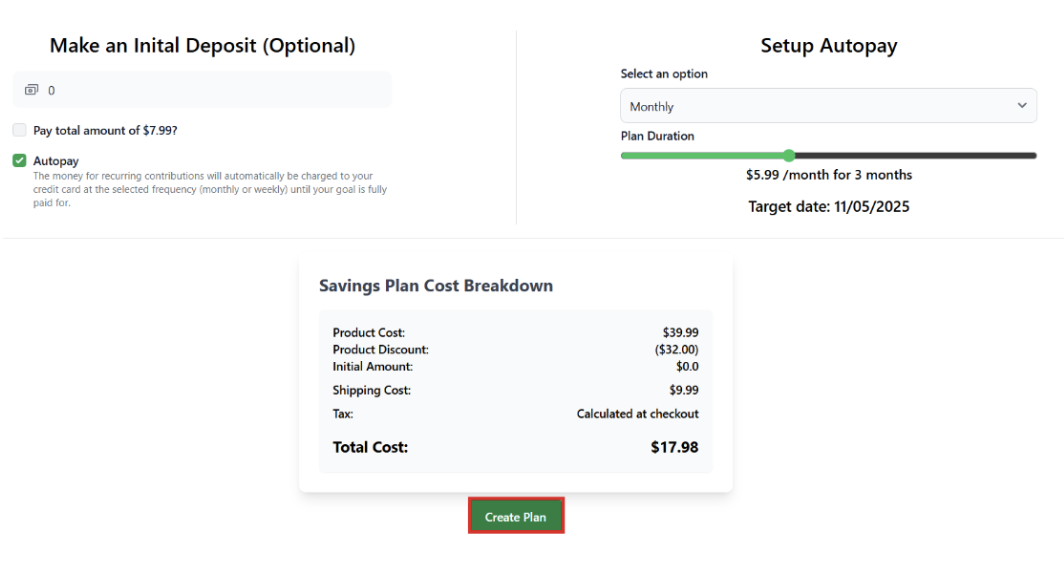Click the ($32.00) Product Discount amount

coord(676,350)
